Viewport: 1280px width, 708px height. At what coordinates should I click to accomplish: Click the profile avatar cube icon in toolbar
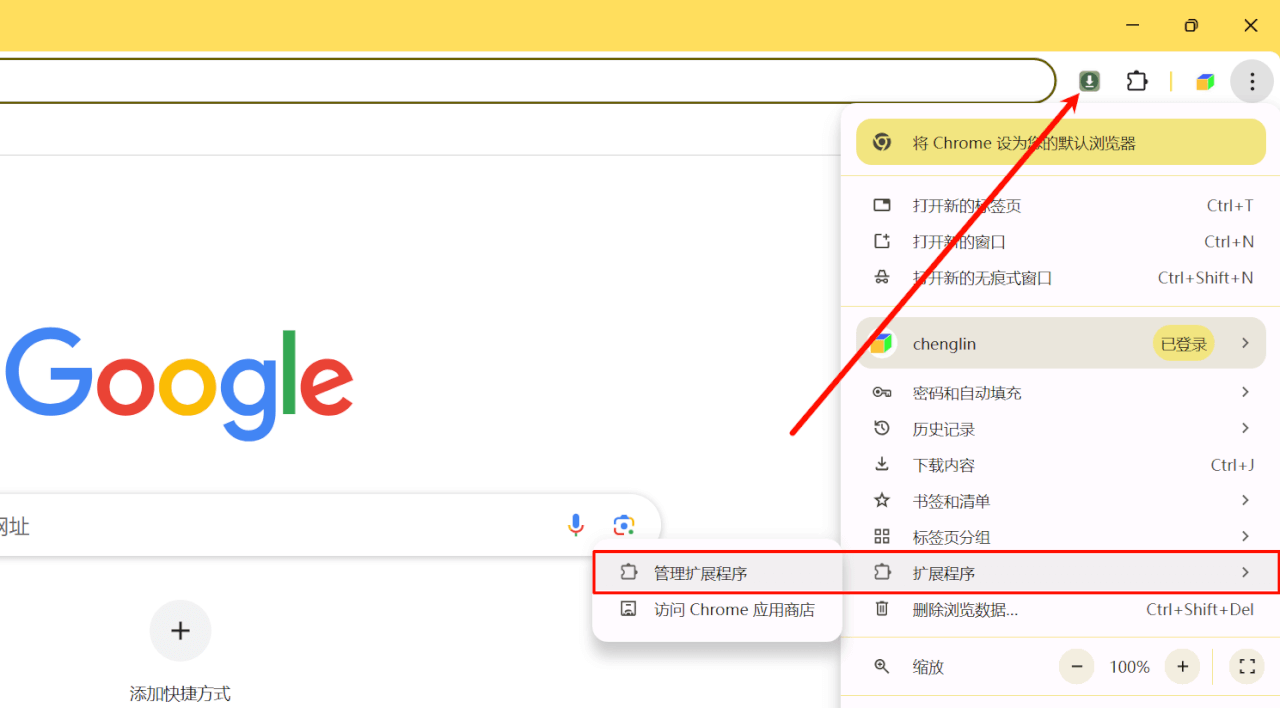tap(1205, 81)
